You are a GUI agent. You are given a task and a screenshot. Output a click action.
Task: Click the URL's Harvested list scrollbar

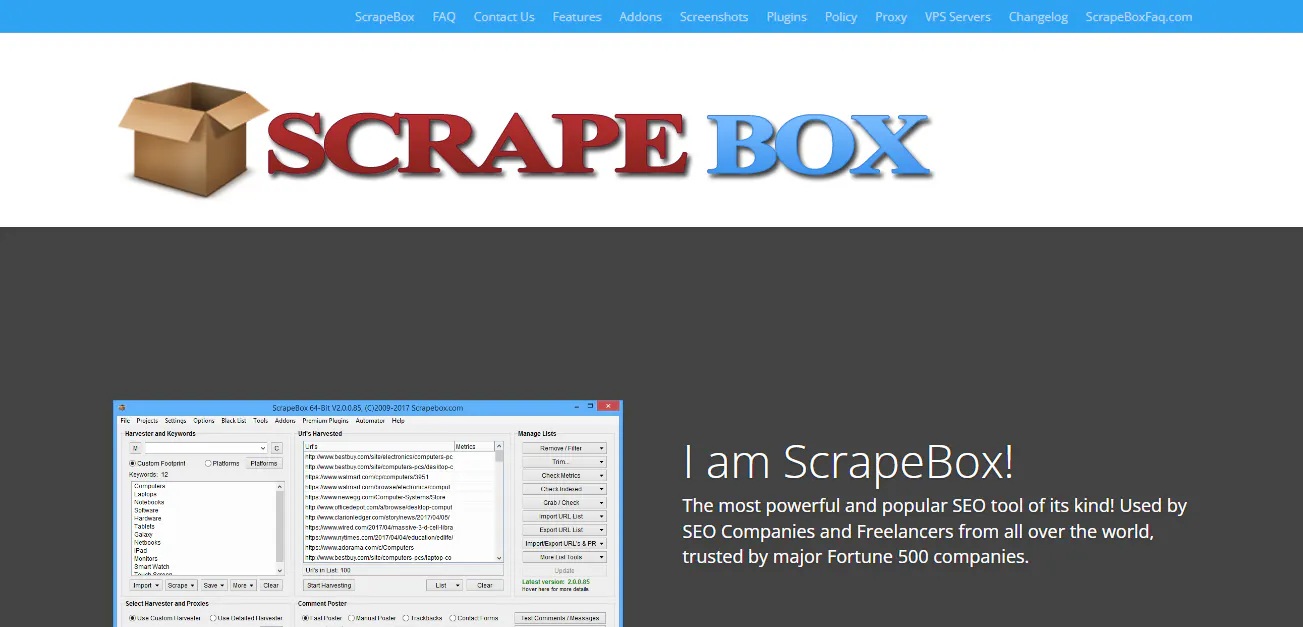[499, 499]
